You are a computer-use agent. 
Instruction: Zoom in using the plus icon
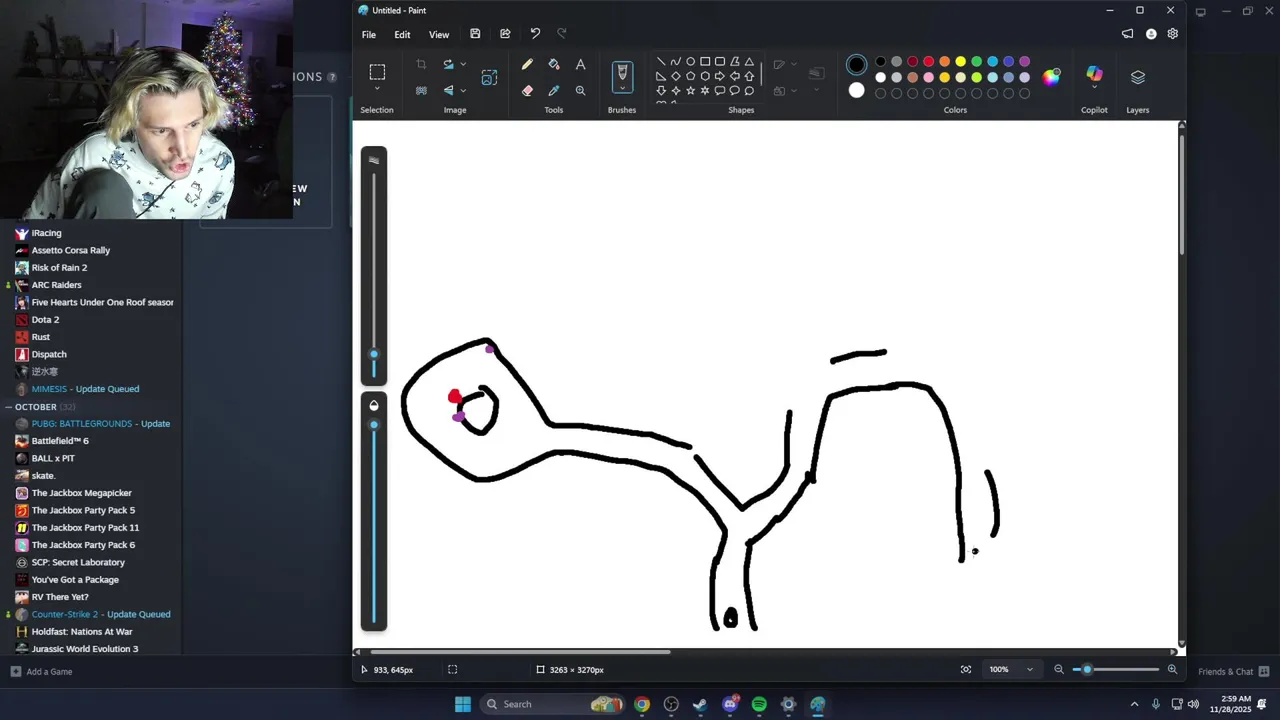1172,670
